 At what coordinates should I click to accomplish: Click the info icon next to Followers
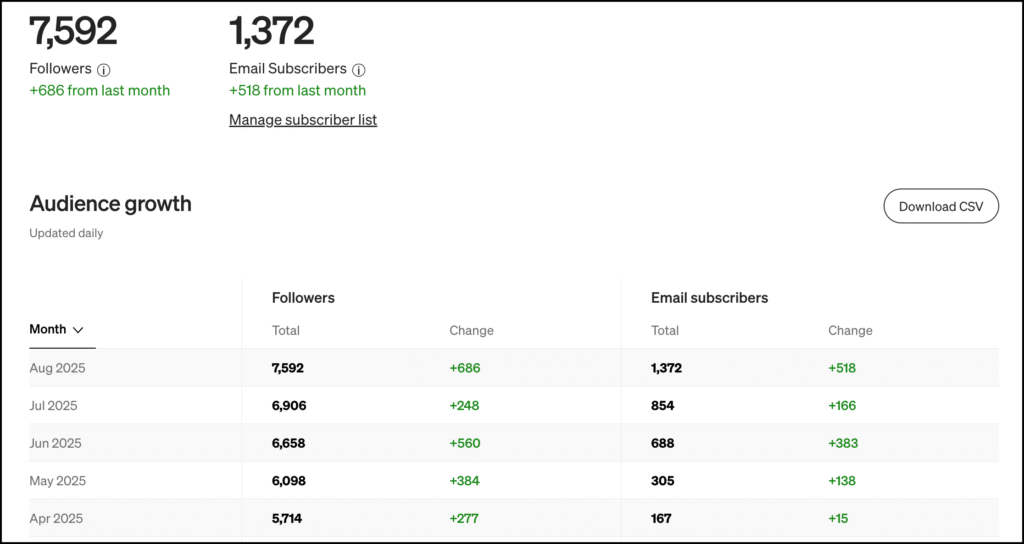click(104, 70)
